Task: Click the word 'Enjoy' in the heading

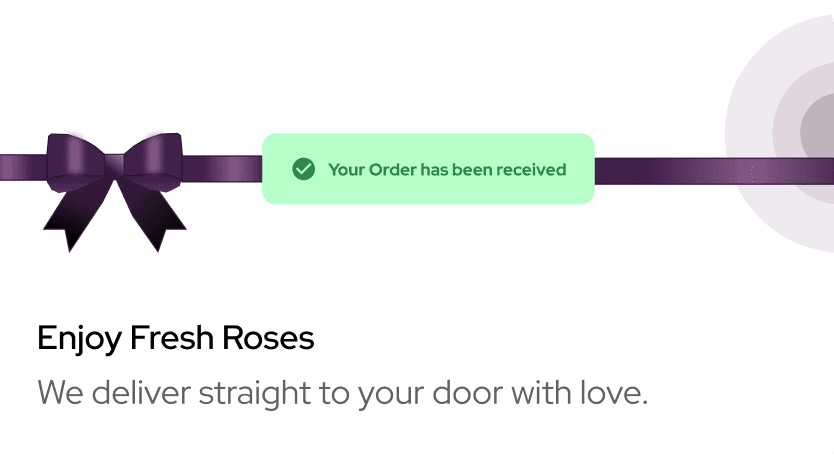Action: 79,338
